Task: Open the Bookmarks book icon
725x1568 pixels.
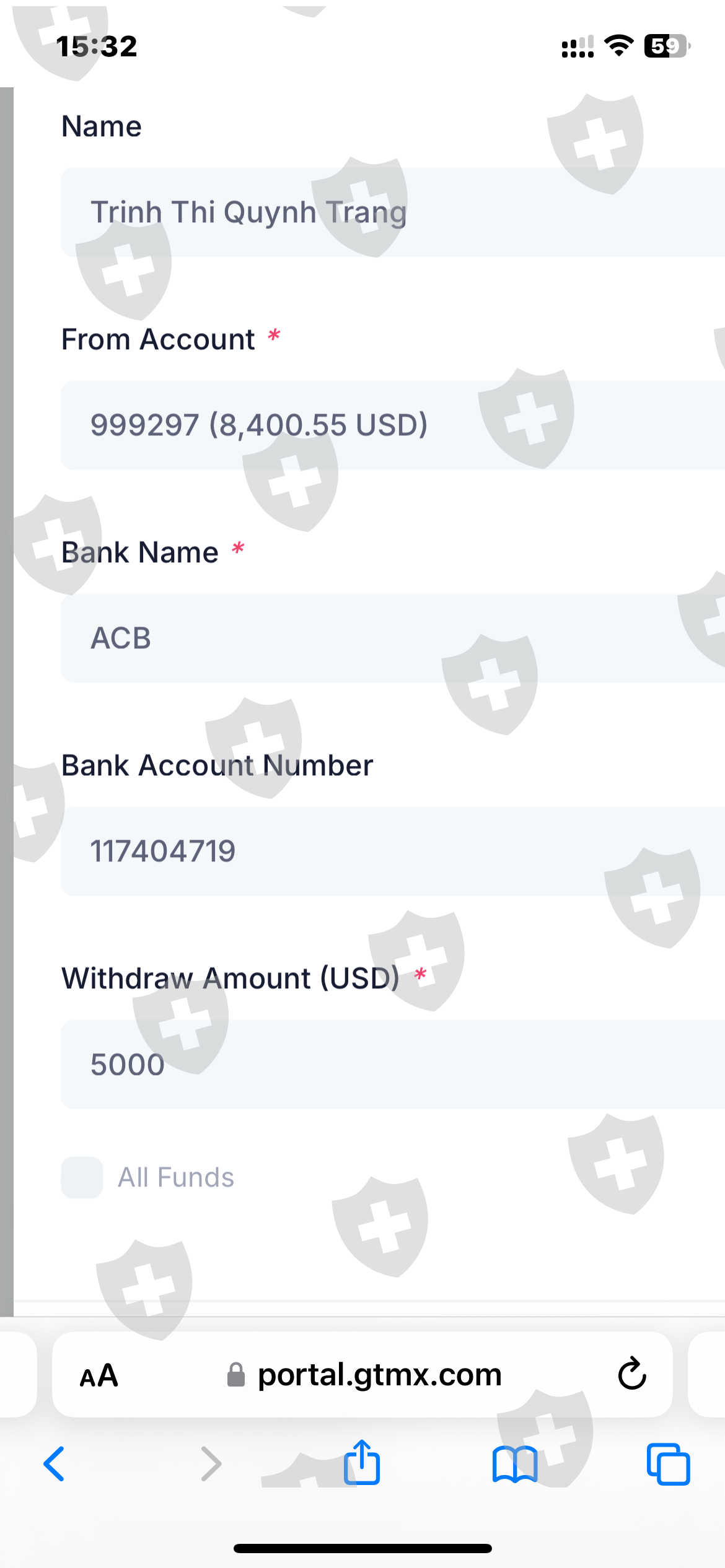Action: tap(514, 1464)
